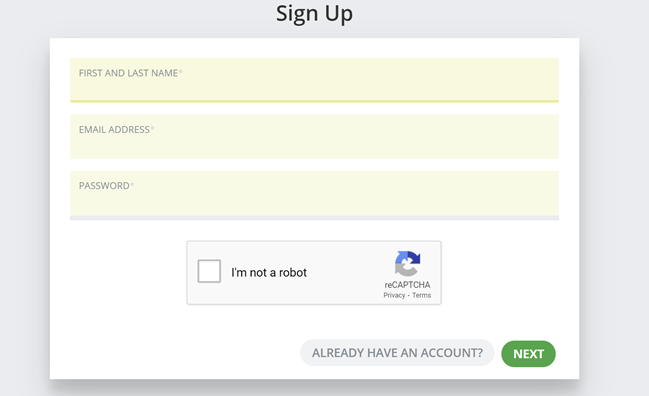
Task: Click the required asterisk beside PASSWORD
Action: pyautogui.click(x=132, y=184)
